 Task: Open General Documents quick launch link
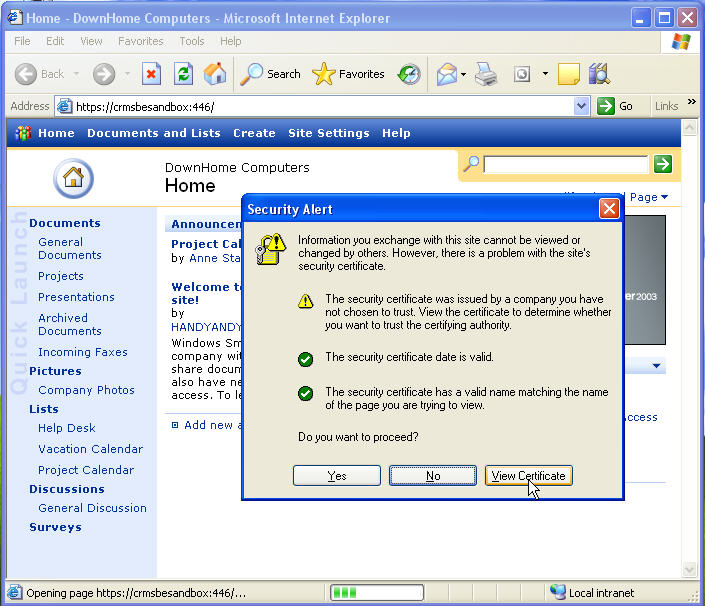[70, 249]
